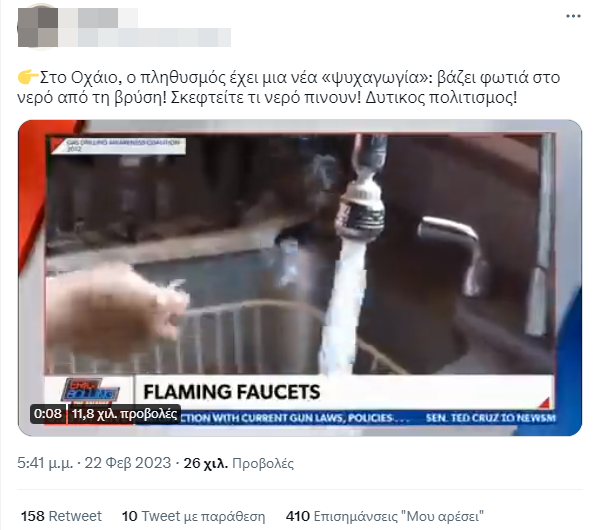Open the 5:41 μ.μ. tweet timestamp
599x530 pixels.
pyautogui.click(x=45, y=463)
